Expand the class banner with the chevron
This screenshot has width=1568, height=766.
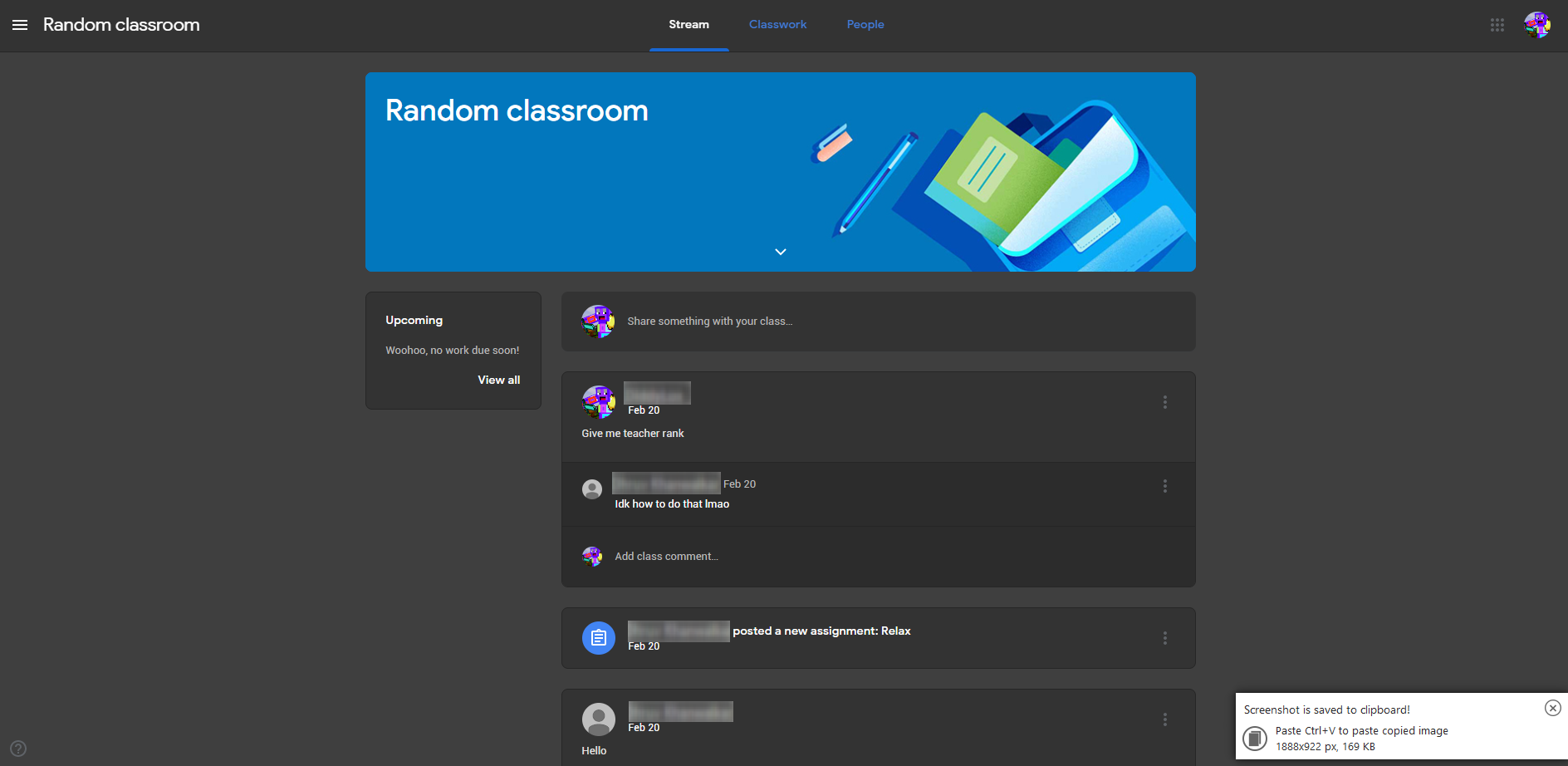[780, 251]
